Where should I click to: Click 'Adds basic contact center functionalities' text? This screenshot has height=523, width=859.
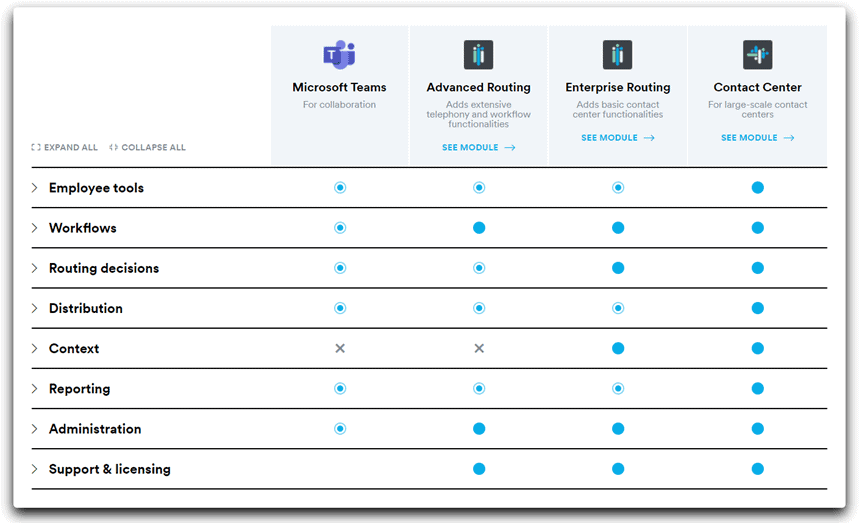pos(617,110)
